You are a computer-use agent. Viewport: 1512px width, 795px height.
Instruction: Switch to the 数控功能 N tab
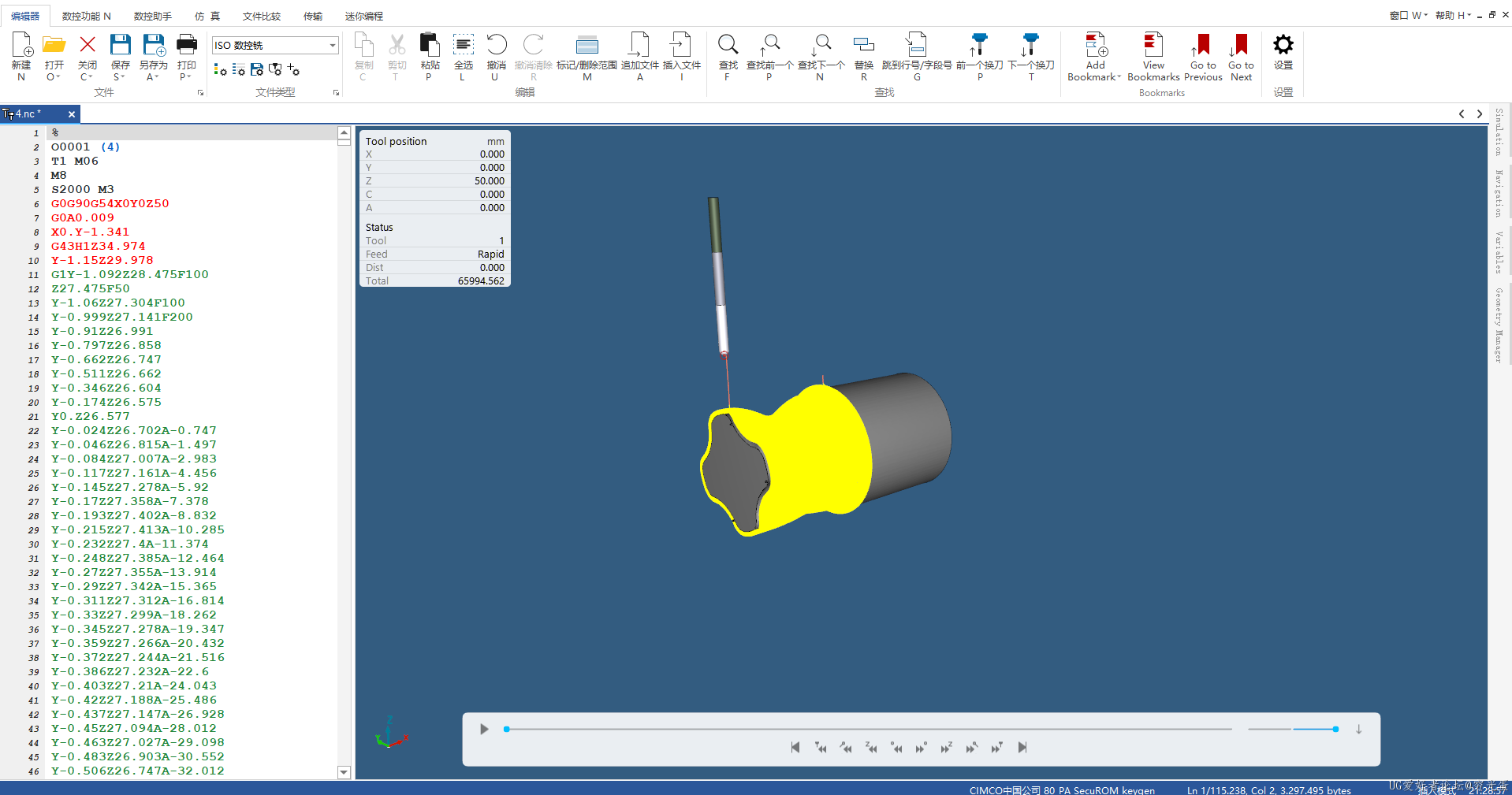tap(86, 16)
